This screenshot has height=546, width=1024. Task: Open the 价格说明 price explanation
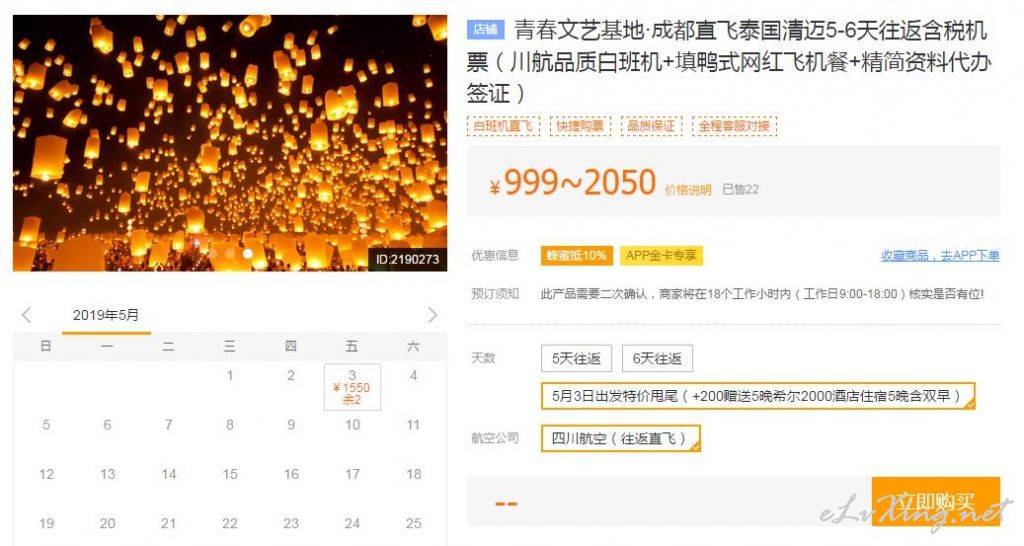click(x=688, y=190)
